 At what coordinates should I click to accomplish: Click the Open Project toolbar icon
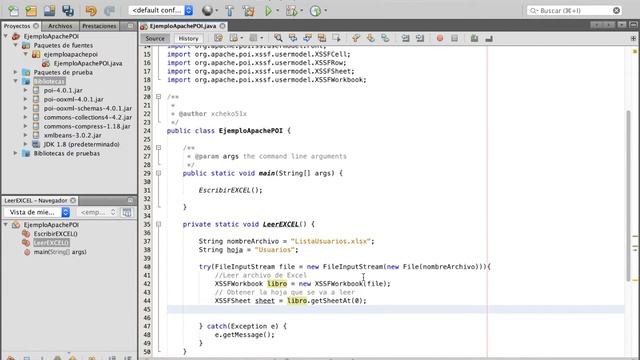tap(49, 11)
